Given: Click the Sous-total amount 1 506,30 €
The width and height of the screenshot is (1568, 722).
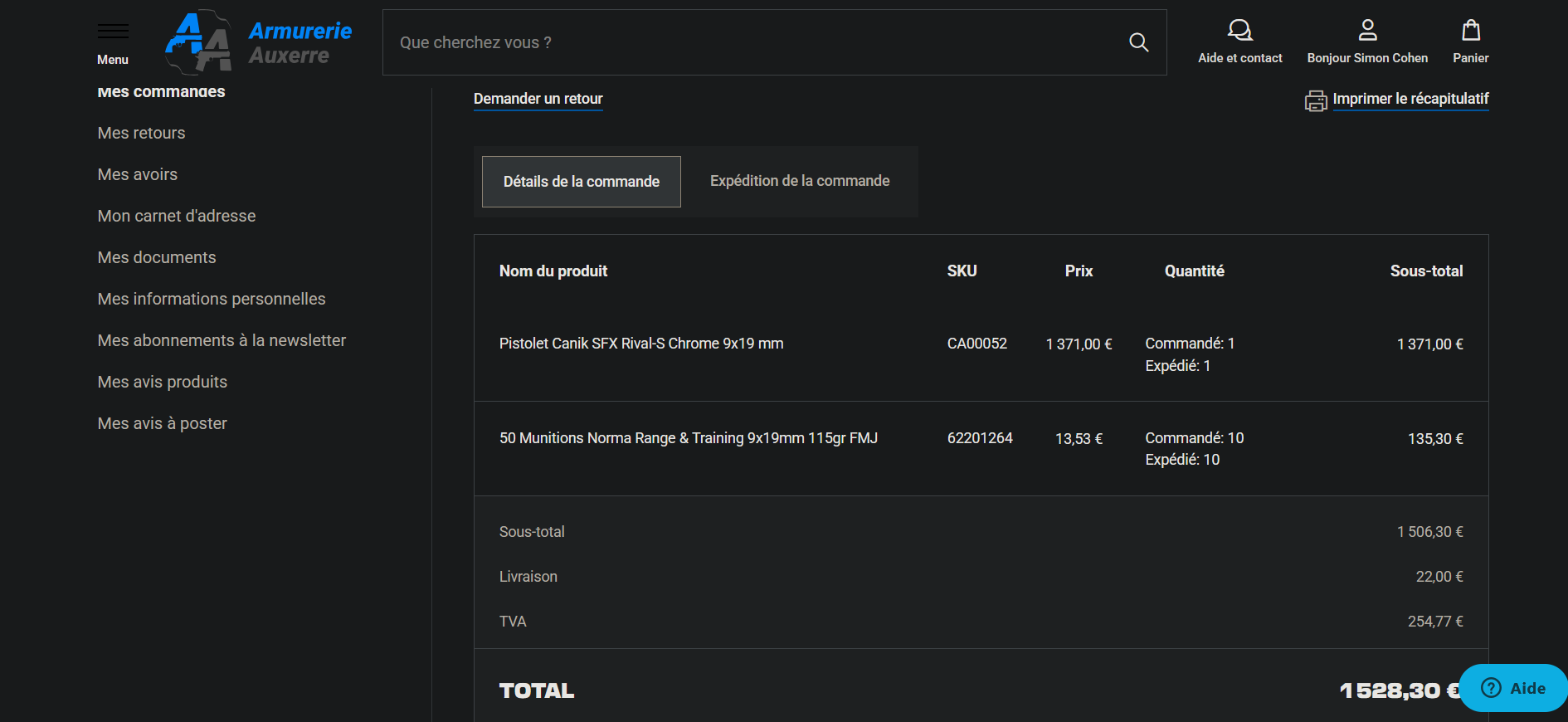Looking at the screenshot, I should [1430, 532].
